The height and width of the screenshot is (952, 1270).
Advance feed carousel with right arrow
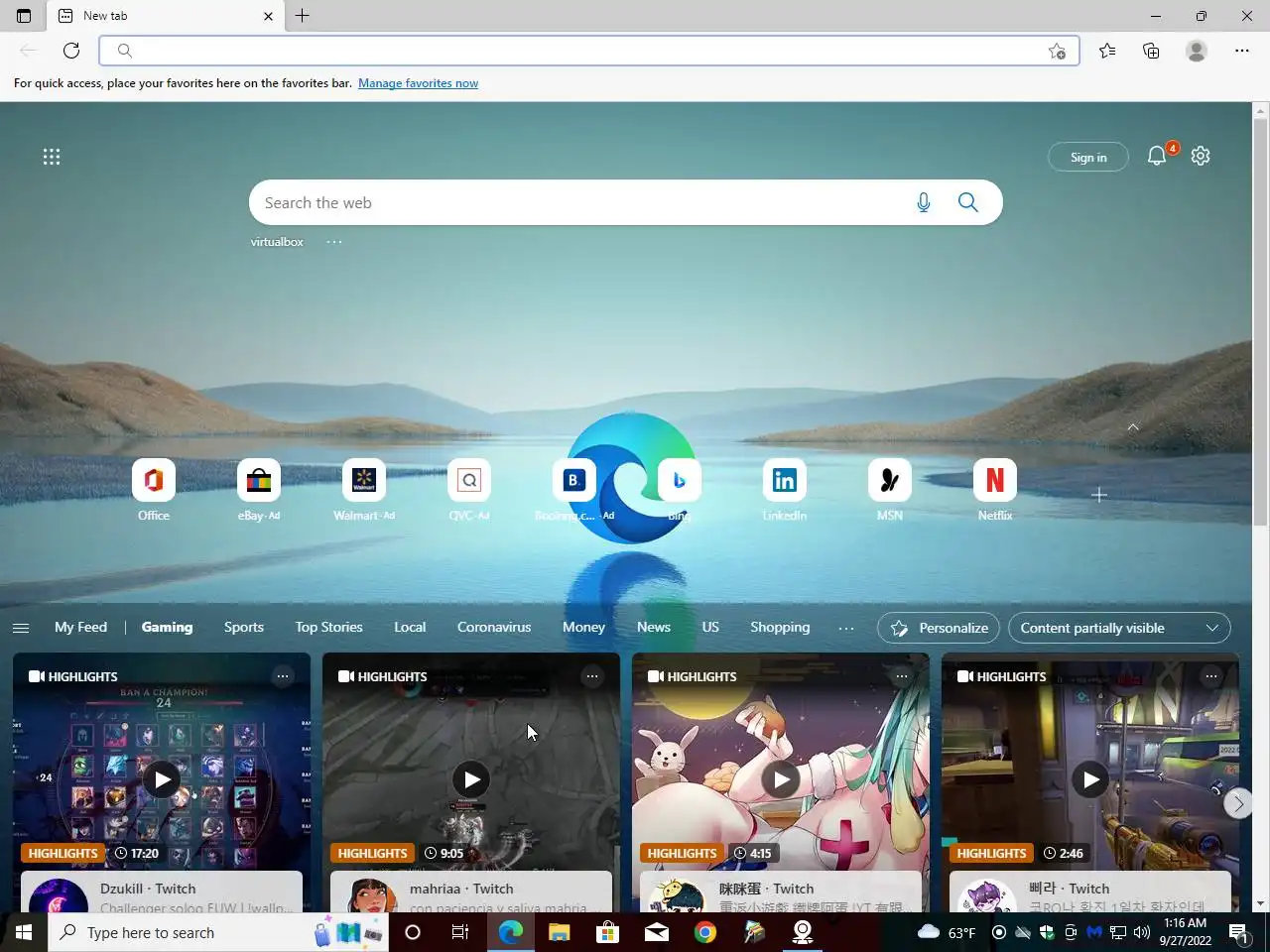pyautogui.click(x=1238, y=803)
